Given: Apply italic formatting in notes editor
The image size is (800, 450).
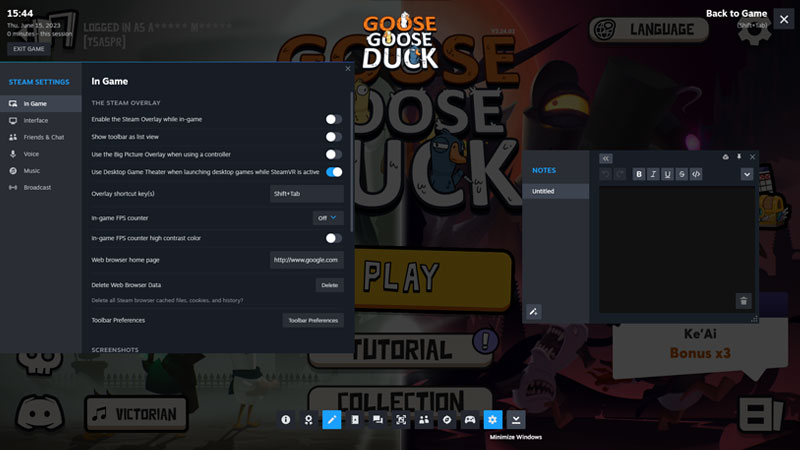Looking at the screenshot, I should tap(653, 174).
